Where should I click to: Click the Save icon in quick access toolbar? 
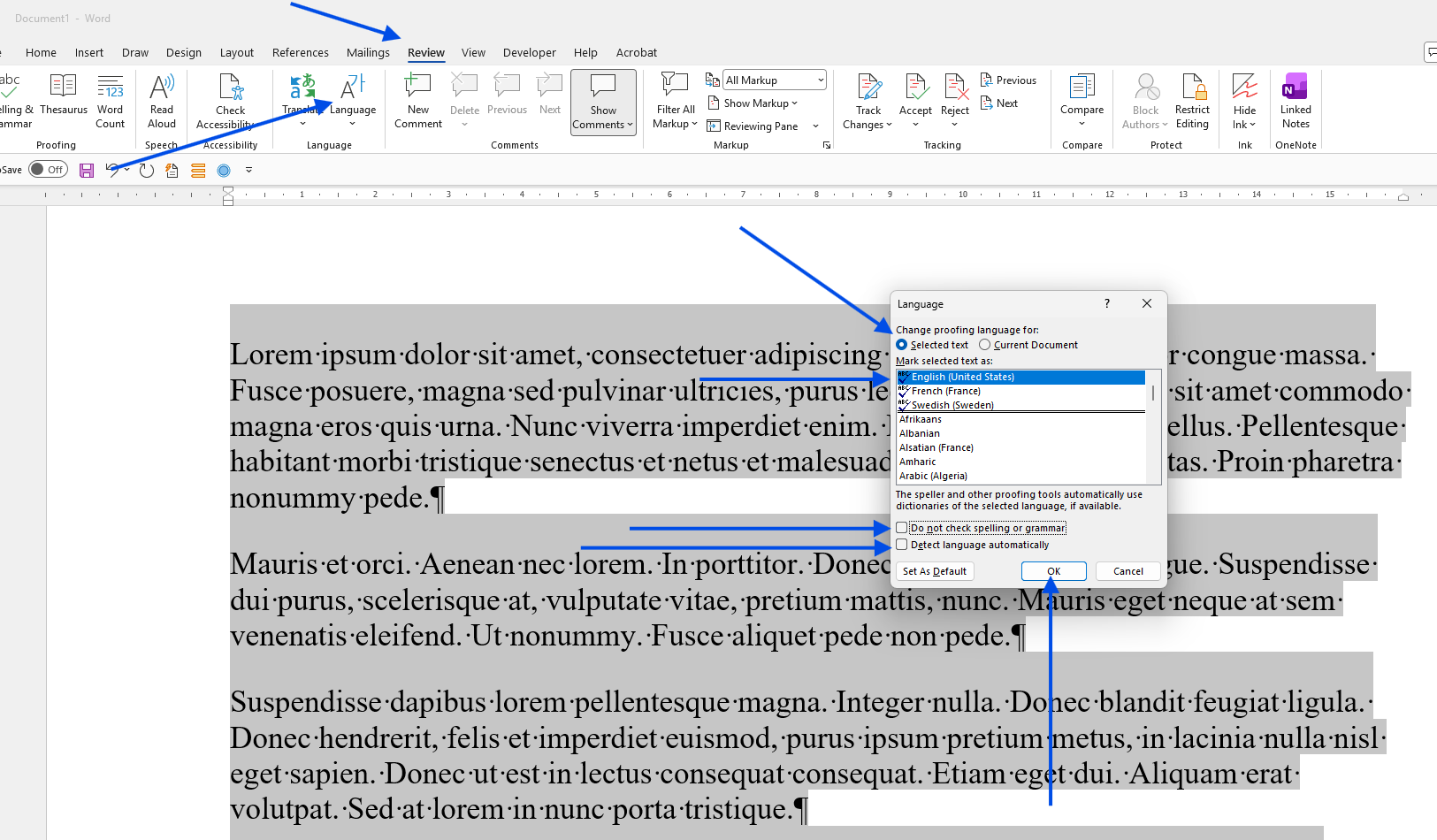[x=87, y=171]
